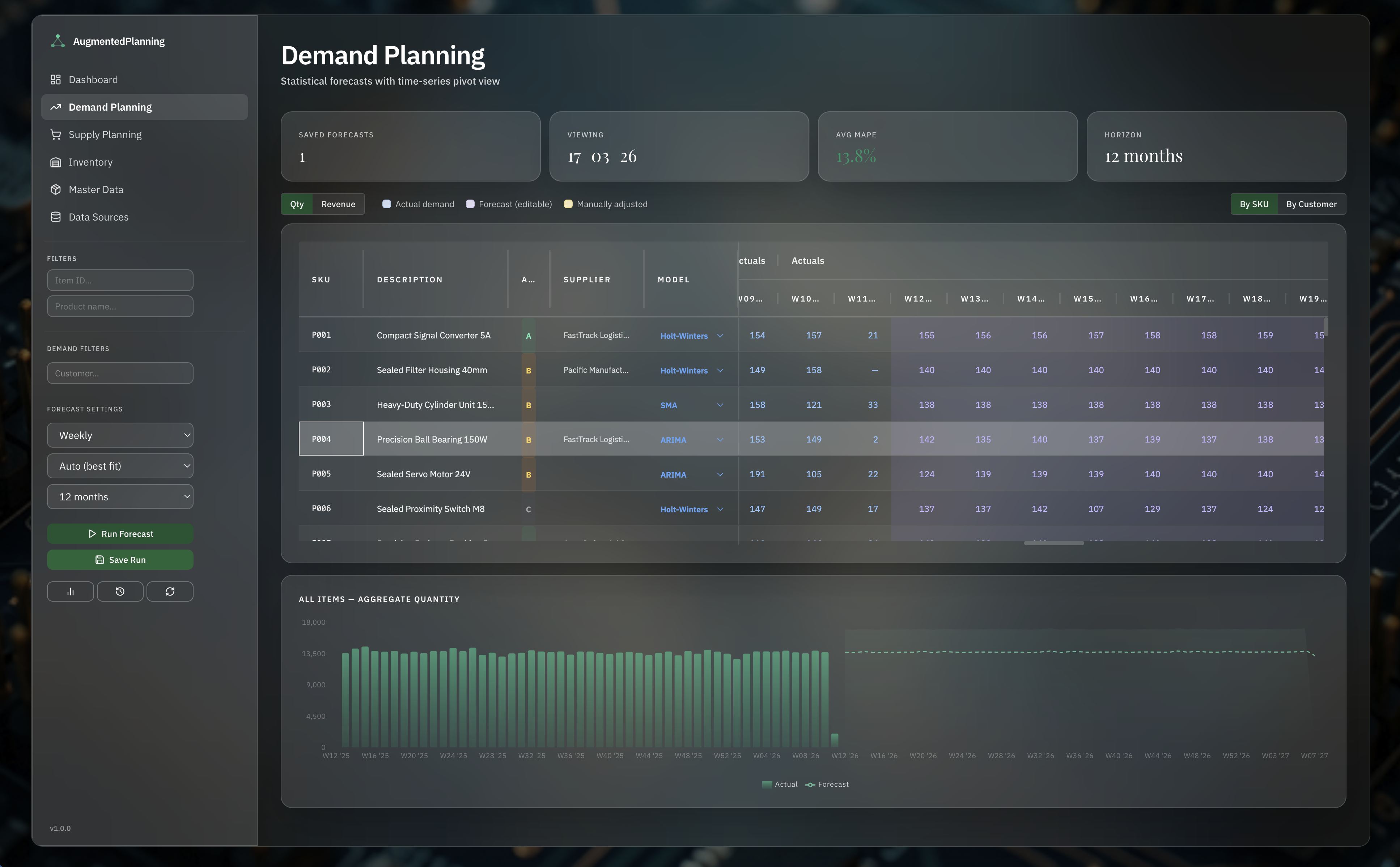The height and width of the screenshot is (867, 1400).
Task: Open the Inventory section
Action: point(90,162)
